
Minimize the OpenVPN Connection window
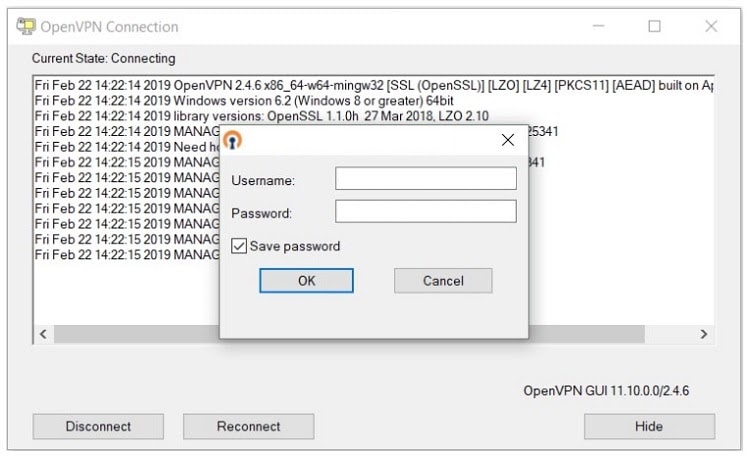pyautogui.click(x=598, y=26)
